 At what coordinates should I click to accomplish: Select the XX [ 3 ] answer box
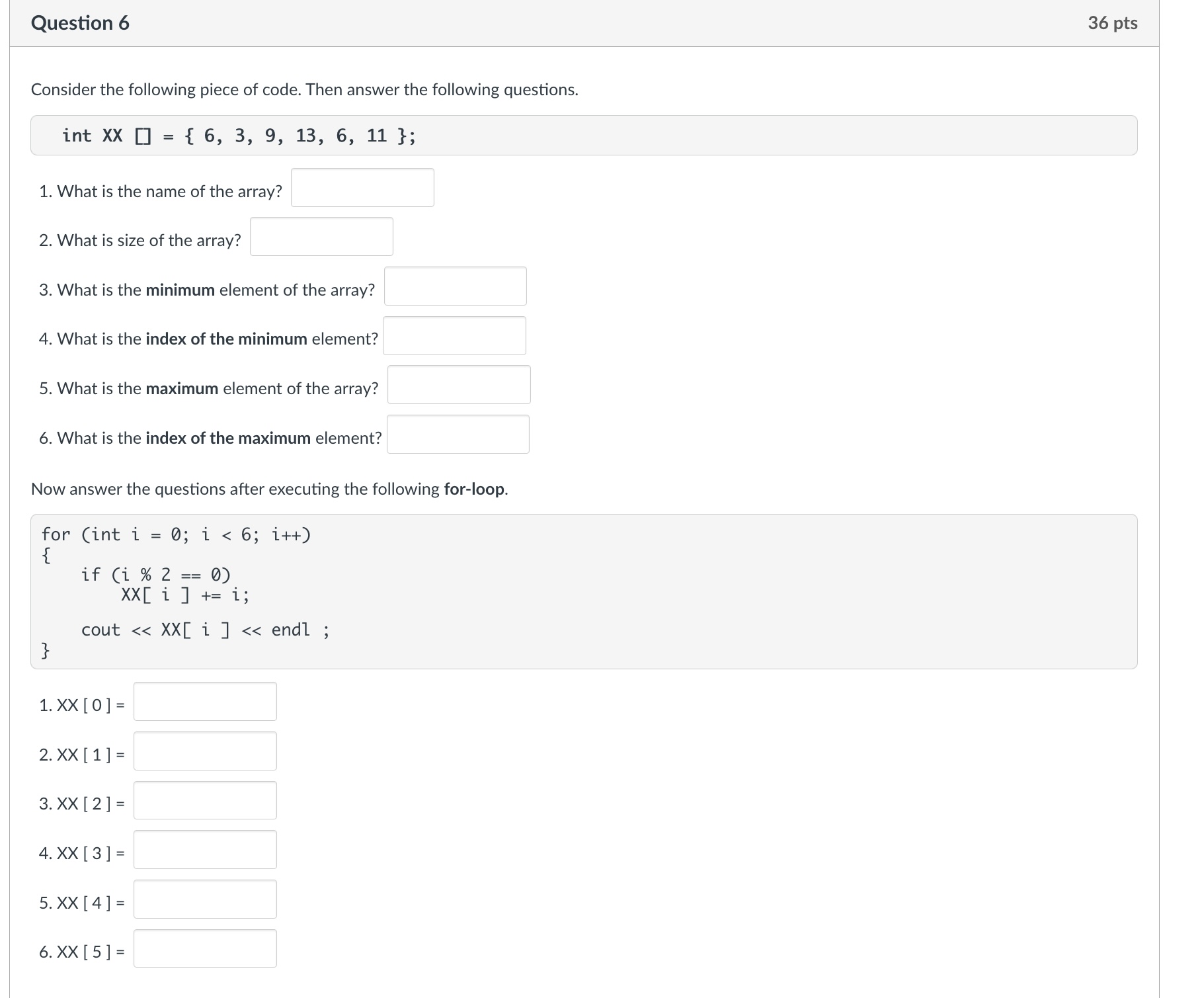pos(205,851)
